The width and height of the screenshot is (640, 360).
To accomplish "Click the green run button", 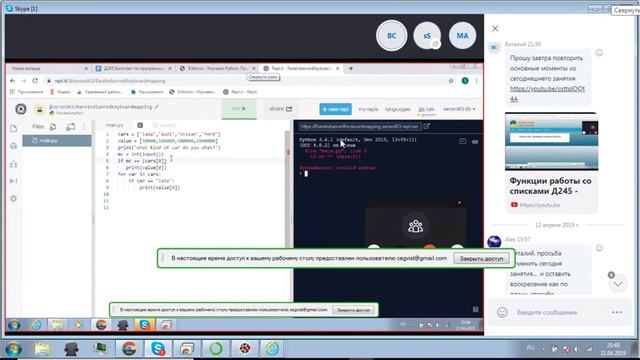I will tap(239, 109).
